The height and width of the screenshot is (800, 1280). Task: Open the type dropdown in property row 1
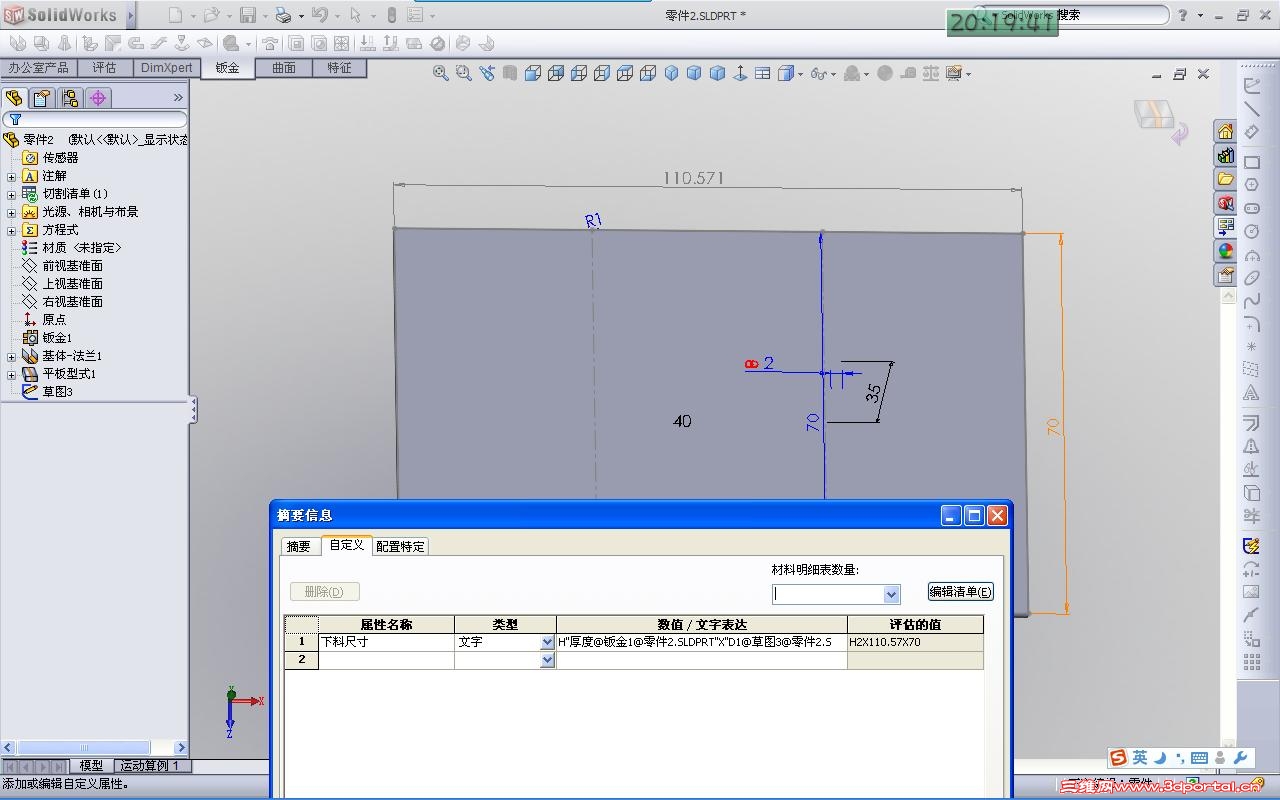[547, 643]
